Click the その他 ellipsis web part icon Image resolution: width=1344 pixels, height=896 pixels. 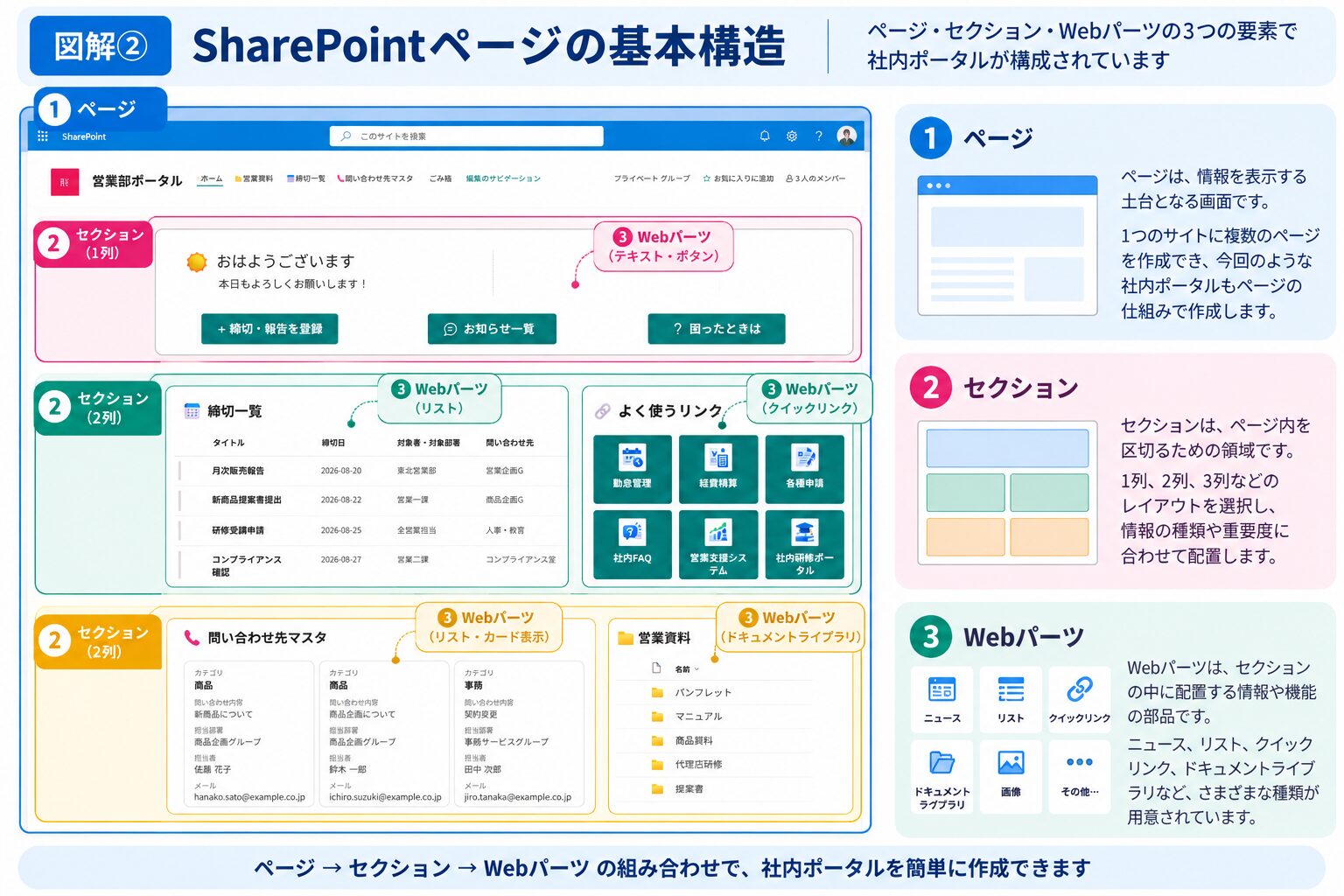pos(1080,762)
